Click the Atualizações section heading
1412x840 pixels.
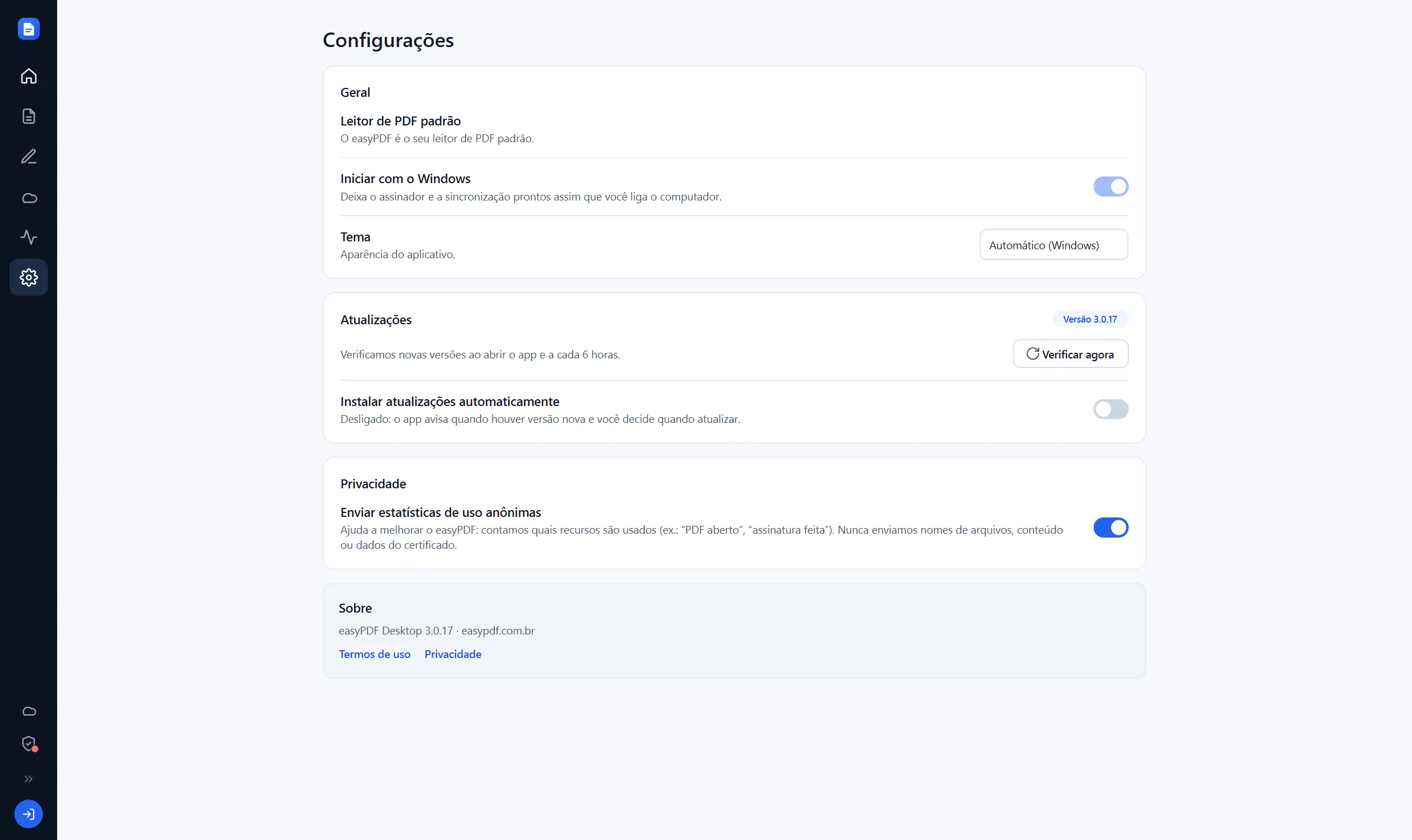(375, 320)
